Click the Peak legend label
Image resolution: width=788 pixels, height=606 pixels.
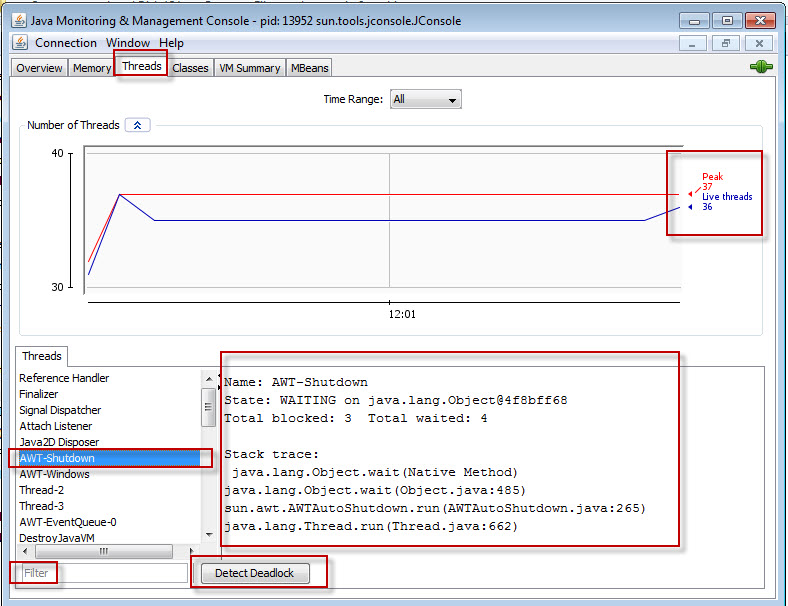[x=712, y=177]
